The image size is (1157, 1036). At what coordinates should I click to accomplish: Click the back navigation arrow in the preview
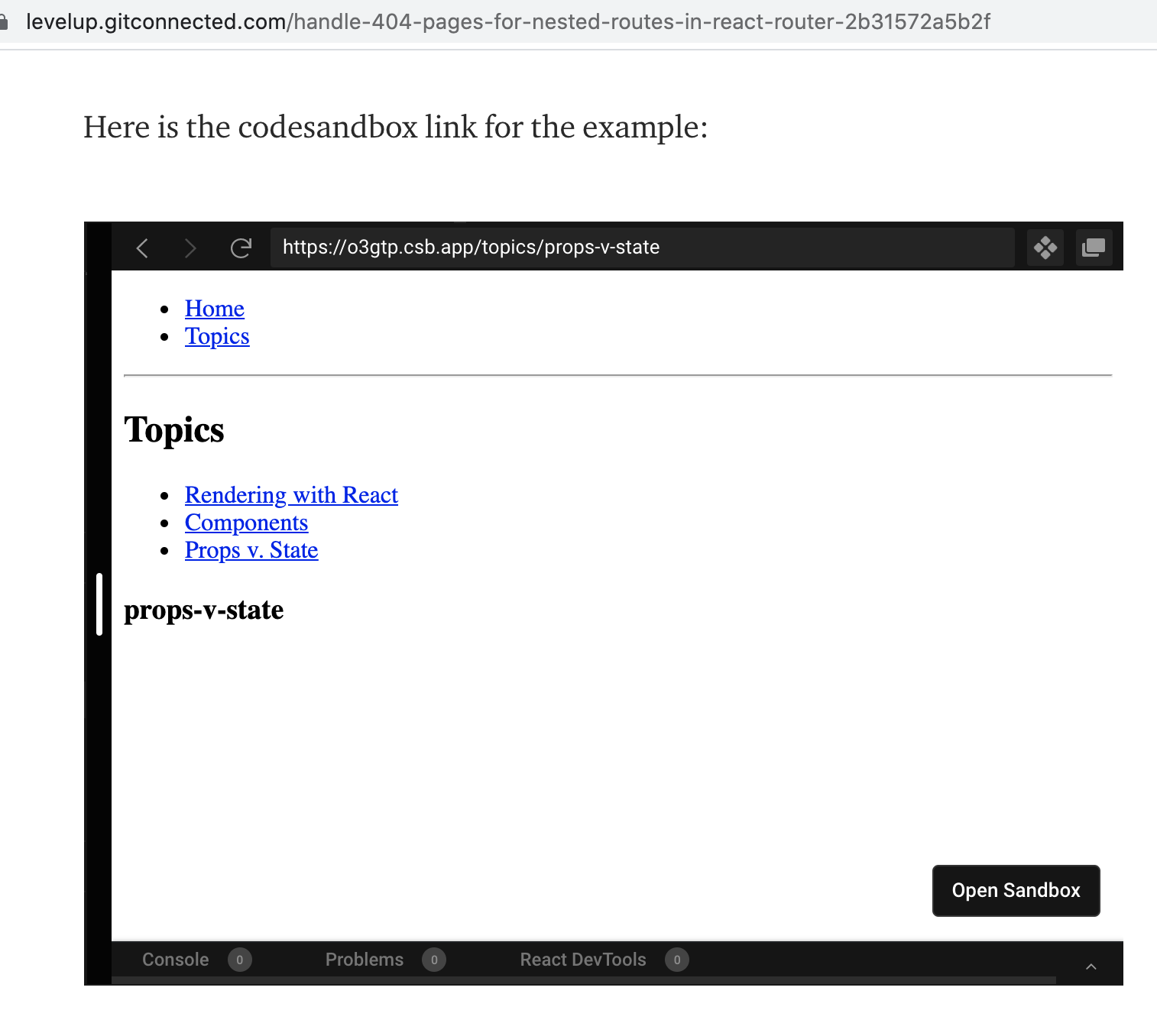point(142,248)
